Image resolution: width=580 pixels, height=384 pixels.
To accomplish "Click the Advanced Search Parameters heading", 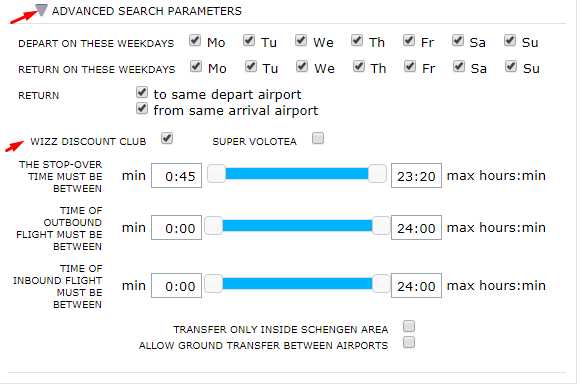I will click(146, 11).
